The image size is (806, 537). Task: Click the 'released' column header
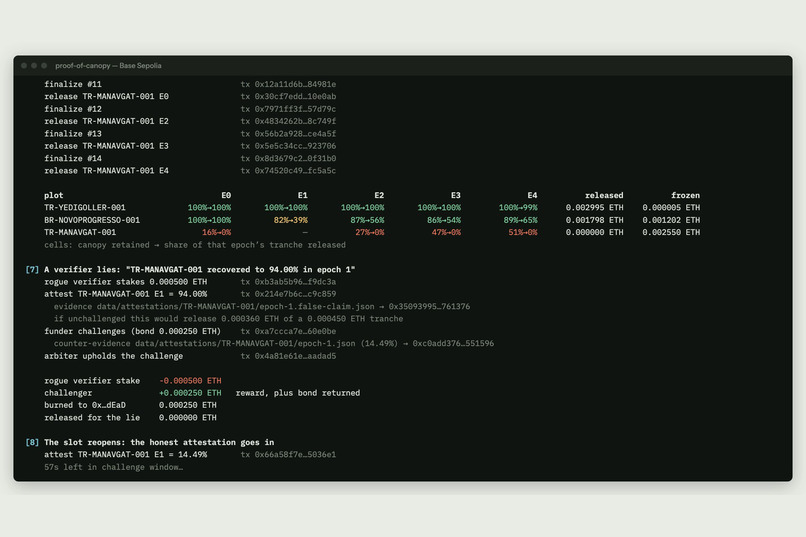tap(604, 195)
